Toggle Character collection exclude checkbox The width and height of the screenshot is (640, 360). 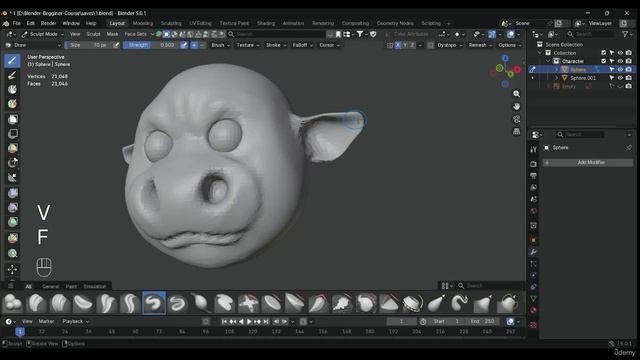point(603,61)
